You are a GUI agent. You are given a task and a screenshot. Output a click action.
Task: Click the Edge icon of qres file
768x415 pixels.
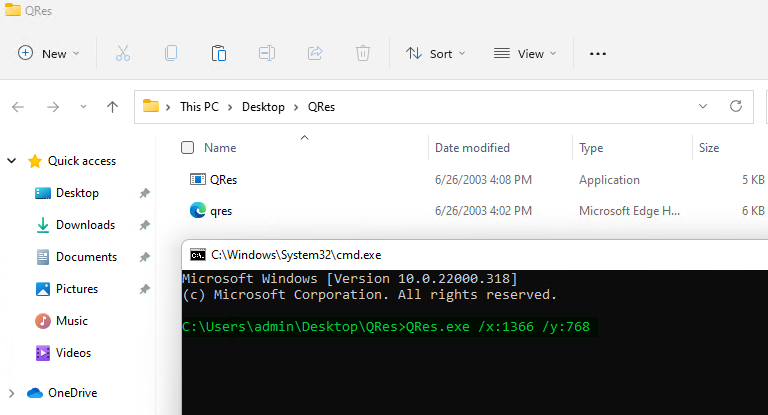(198, 210)
